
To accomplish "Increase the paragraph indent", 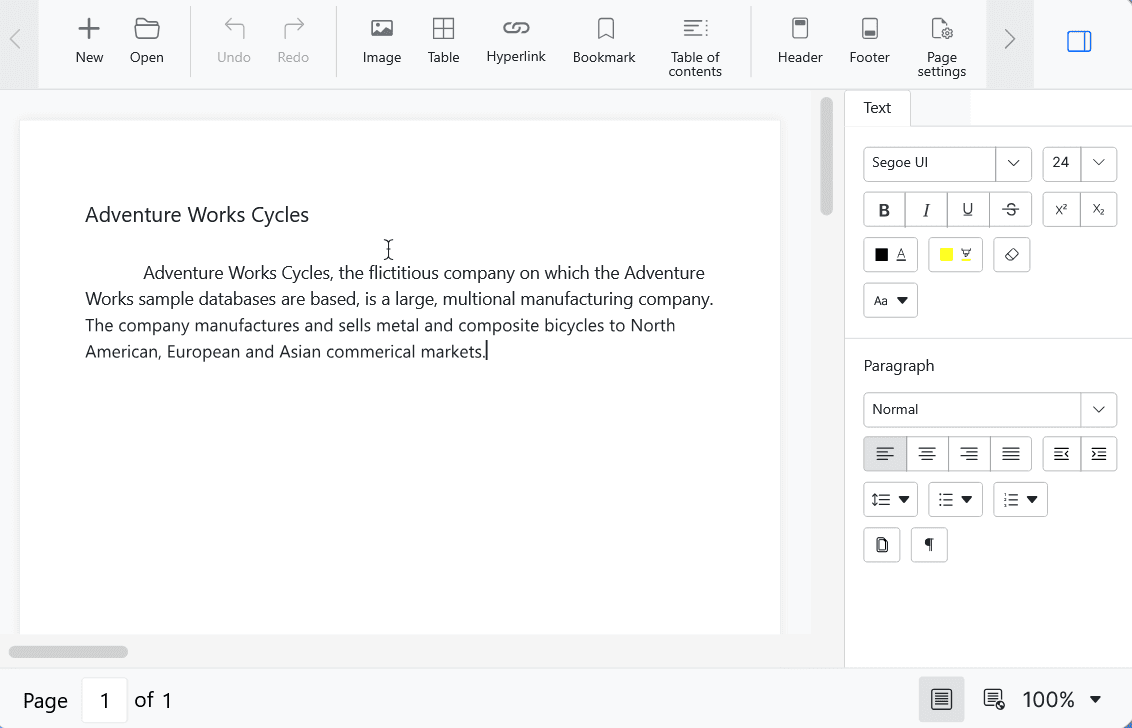I will 1099,454.
